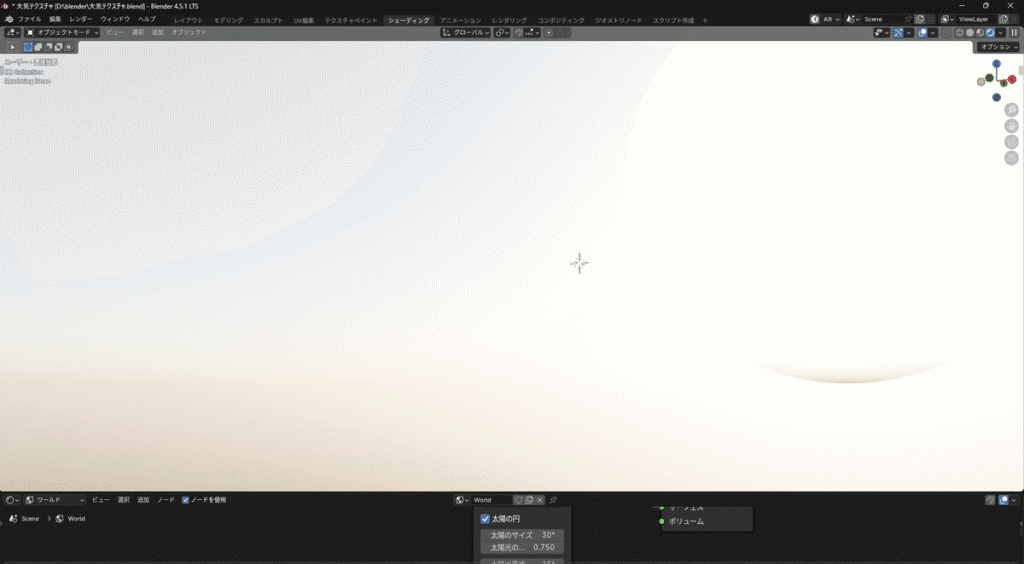Image resolution: width=1024 pixels, height=564 pixels.
Task: Switch to the ジオメトリノード workspace tab
Action: [618, 20]
